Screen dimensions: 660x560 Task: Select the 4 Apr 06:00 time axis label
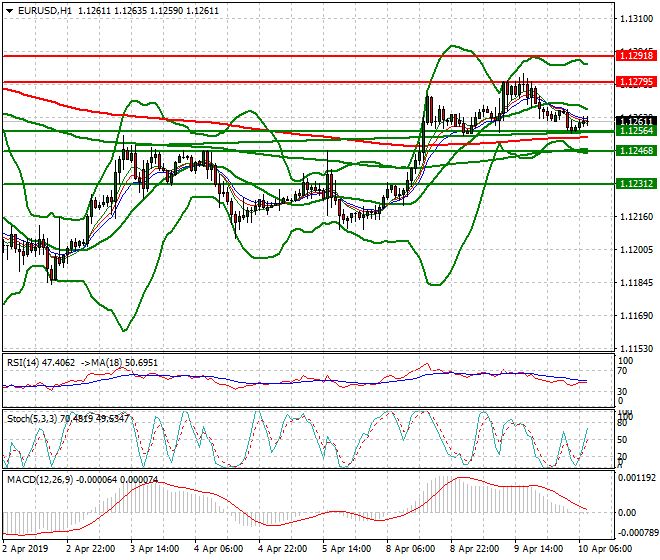point(218,549)
